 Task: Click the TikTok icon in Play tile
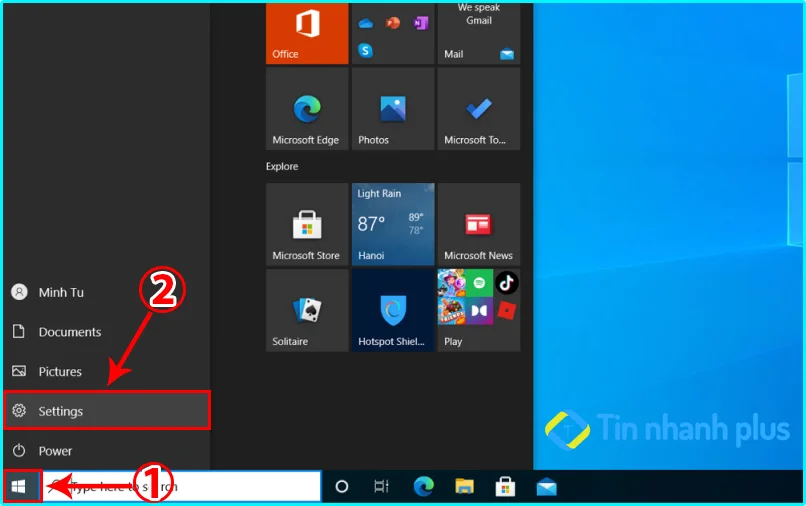507,282
